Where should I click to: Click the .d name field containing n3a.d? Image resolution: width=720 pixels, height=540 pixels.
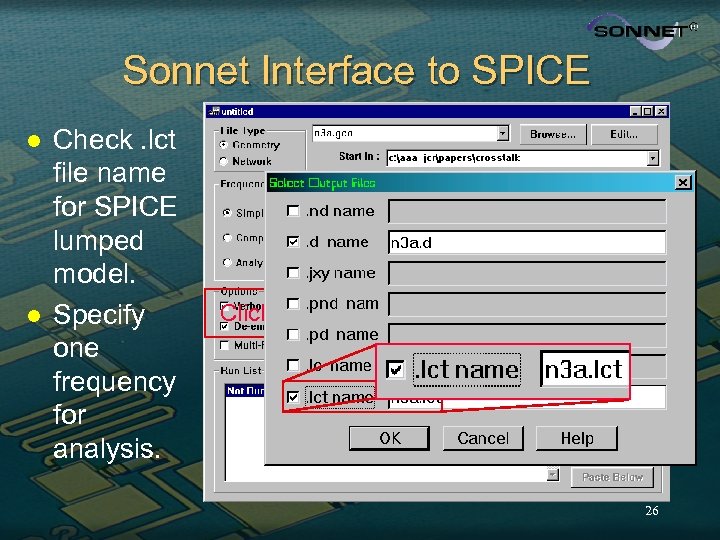click(x=527, y=242)
